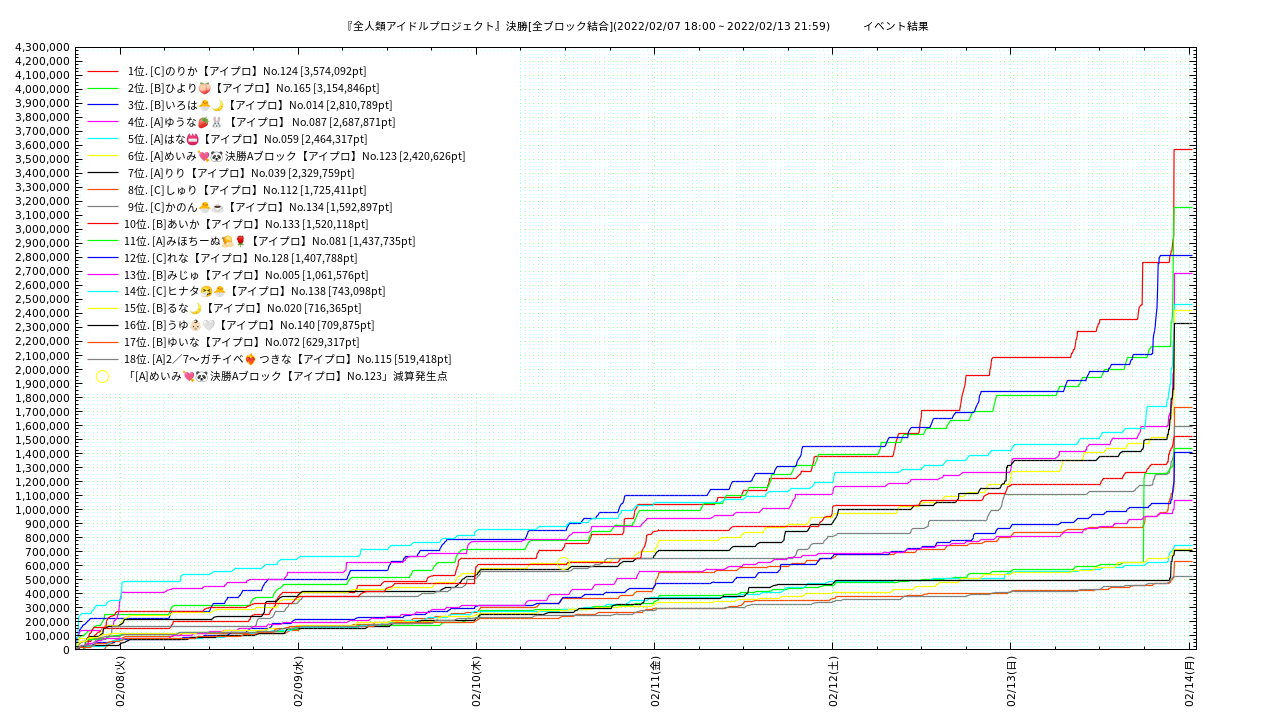Select legend entry 4位 ゆうな No.087
The image size is (1280, 720).
(x=261, y=122)
